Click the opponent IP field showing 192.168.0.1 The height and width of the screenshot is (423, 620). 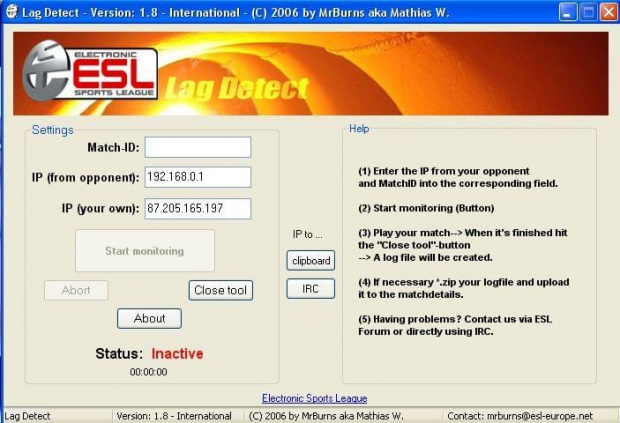pos(198,177)
